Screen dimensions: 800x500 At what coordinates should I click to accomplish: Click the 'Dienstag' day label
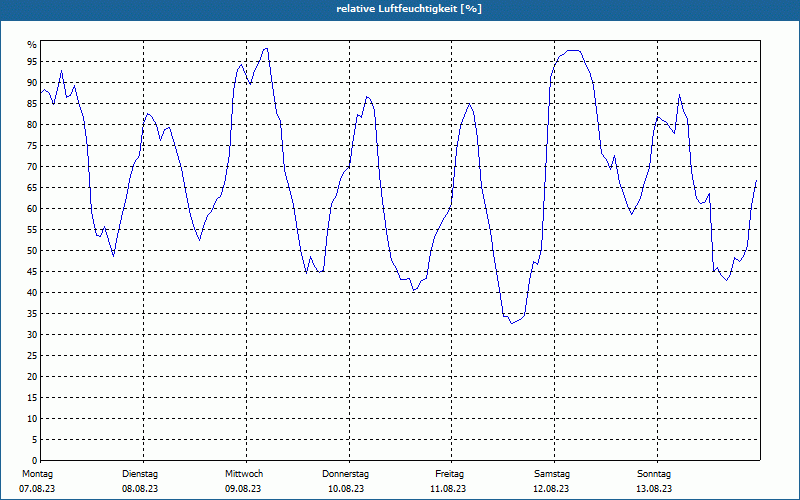pyautogui.click(x=140, y=474)
